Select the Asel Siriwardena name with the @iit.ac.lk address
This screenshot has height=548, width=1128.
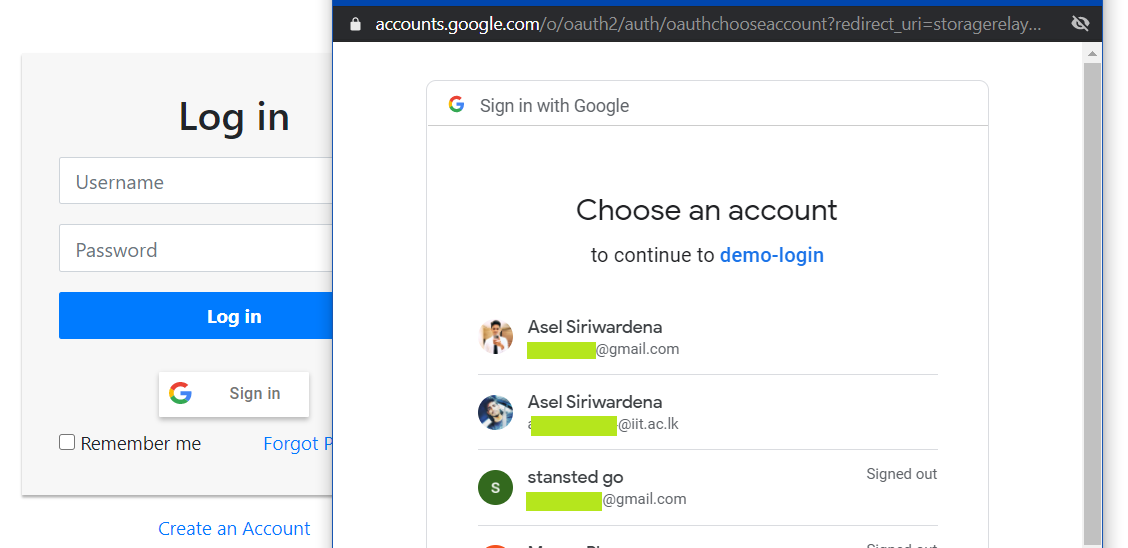pos(595,402)
